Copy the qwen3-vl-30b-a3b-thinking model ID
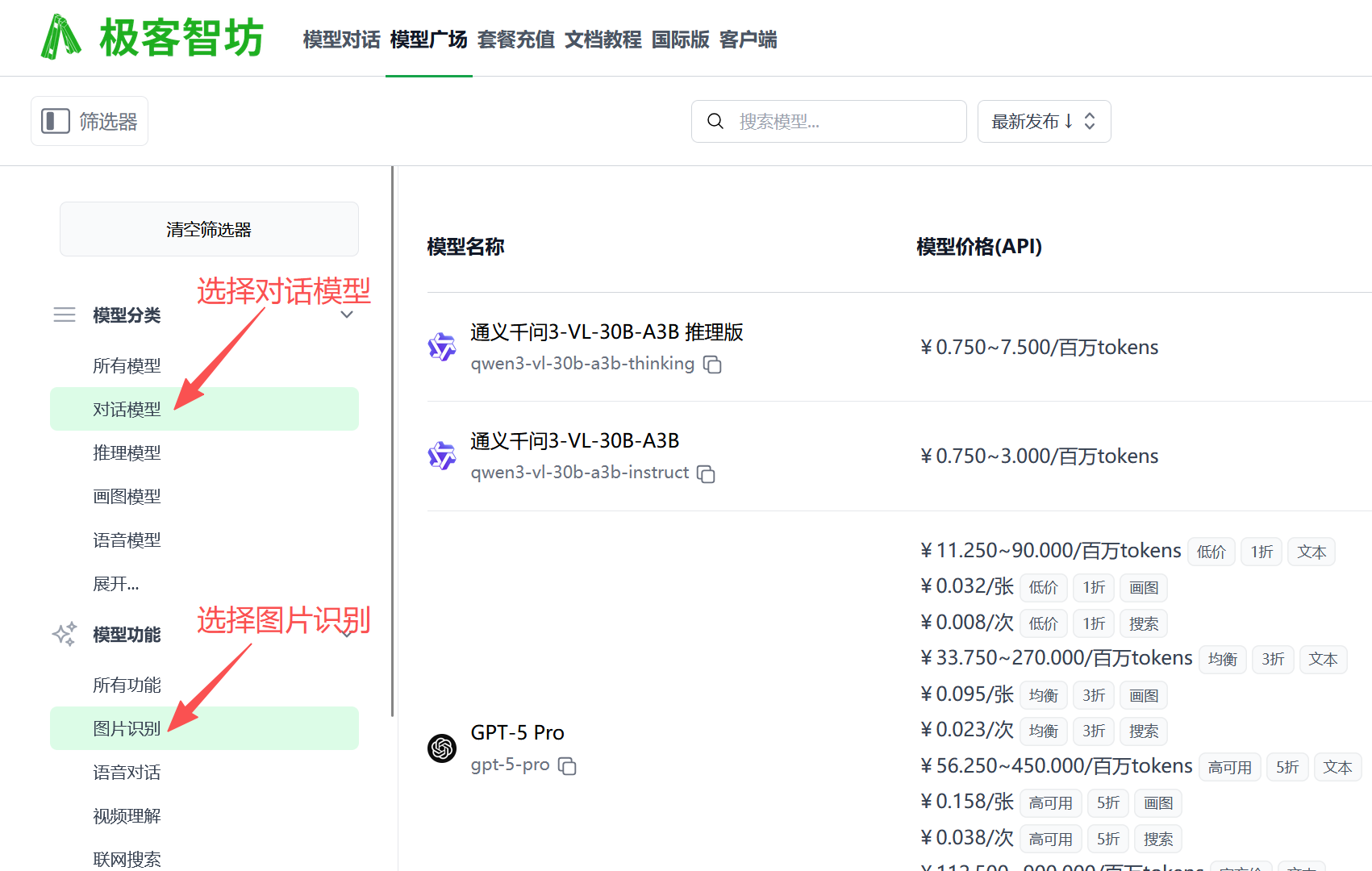 [712, 365]
